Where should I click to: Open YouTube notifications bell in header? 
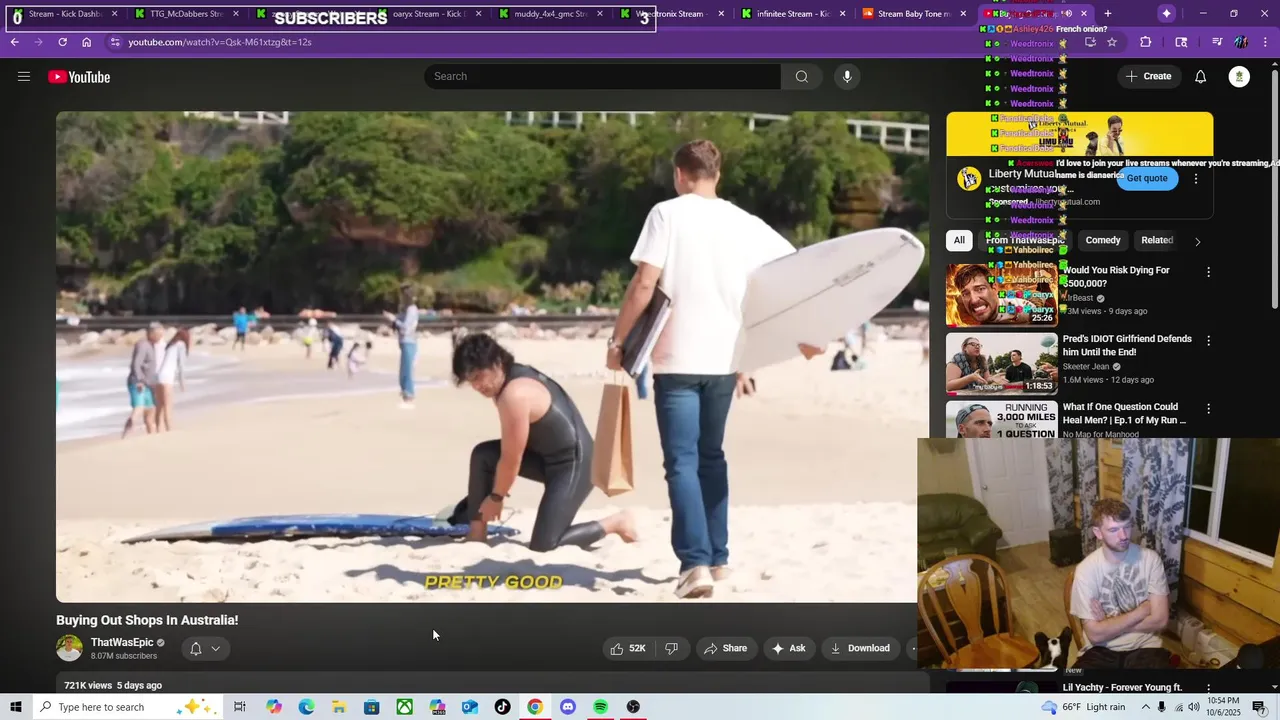1201,77
